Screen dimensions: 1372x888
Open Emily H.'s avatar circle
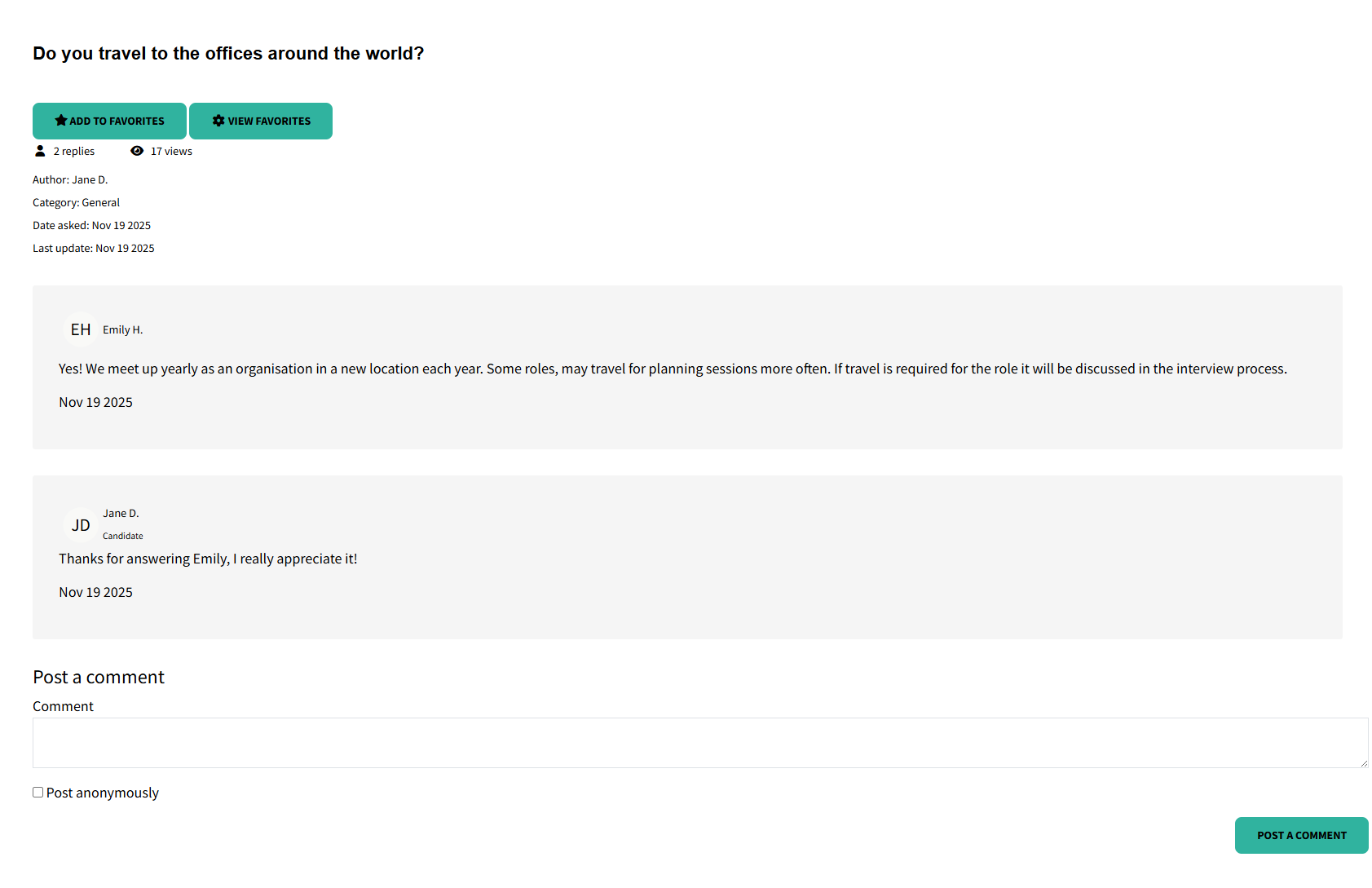pyautogui.click(x=79, y=329)
